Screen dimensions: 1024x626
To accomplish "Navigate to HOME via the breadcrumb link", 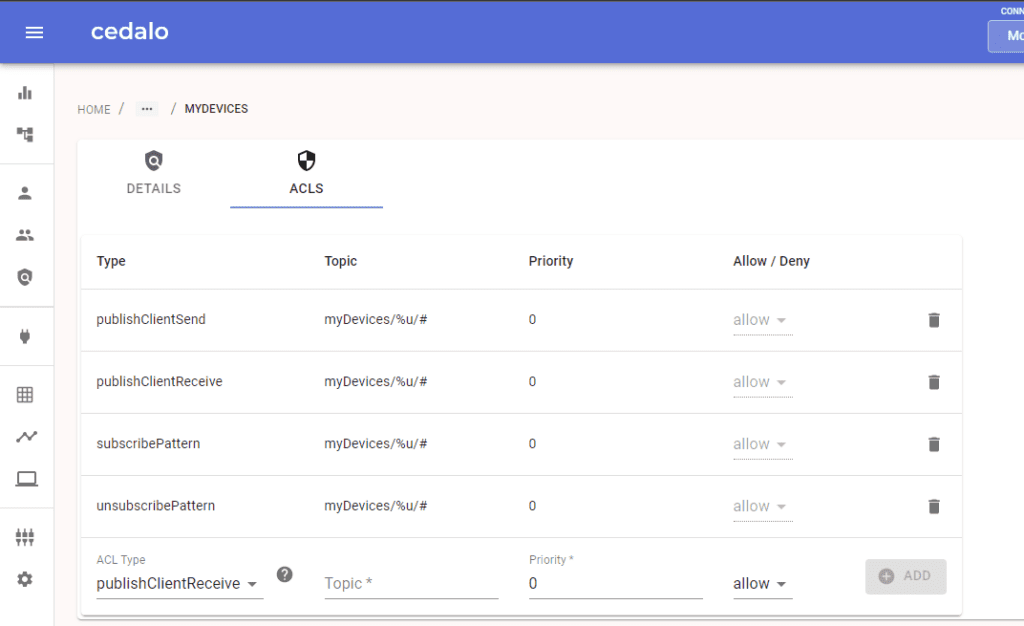I will (x=93, y=109).
